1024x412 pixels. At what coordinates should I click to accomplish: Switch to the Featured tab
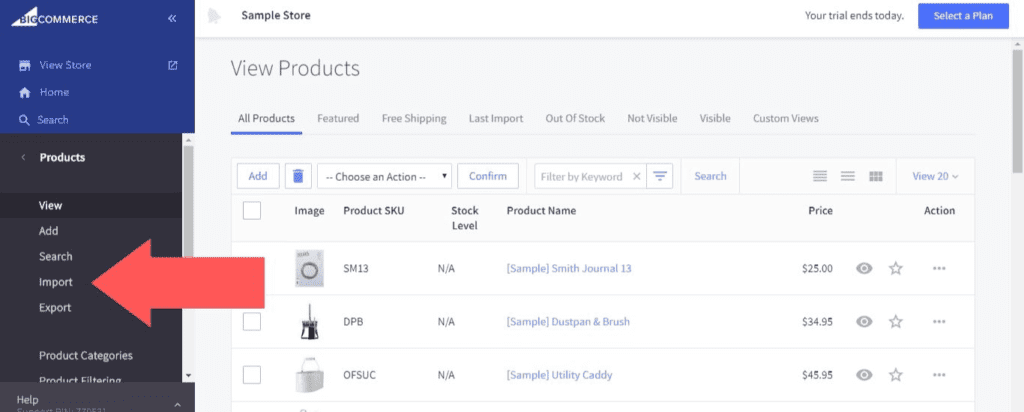point(338,119)
